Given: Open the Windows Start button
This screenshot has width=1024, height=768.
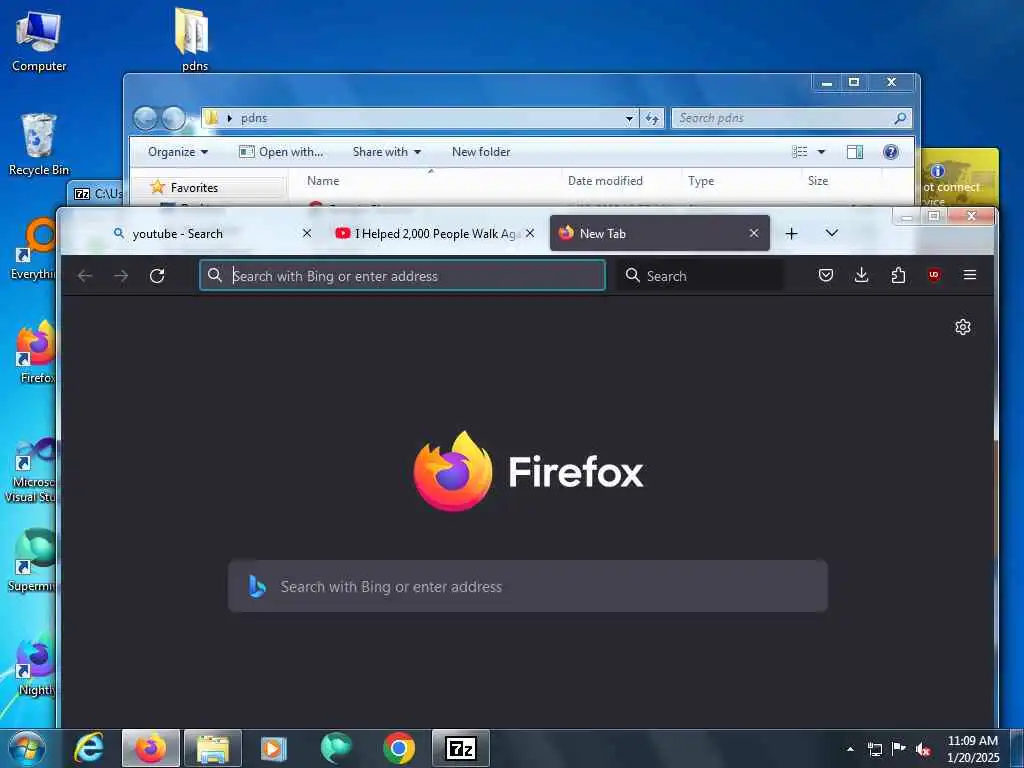Looking at the screenshot, I should [x=26, y=748].
